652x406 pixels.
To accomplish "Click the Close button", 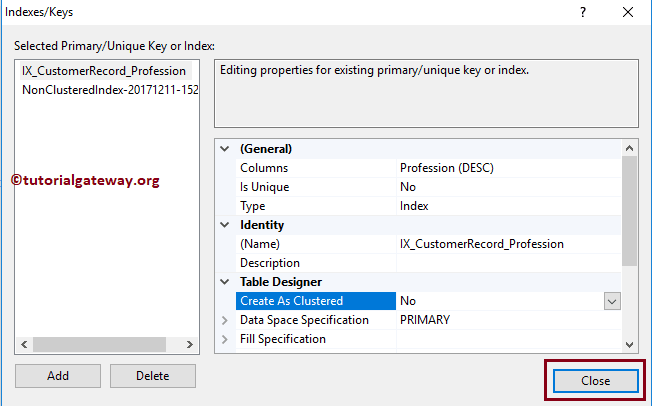I will click(x=595, y=381).
